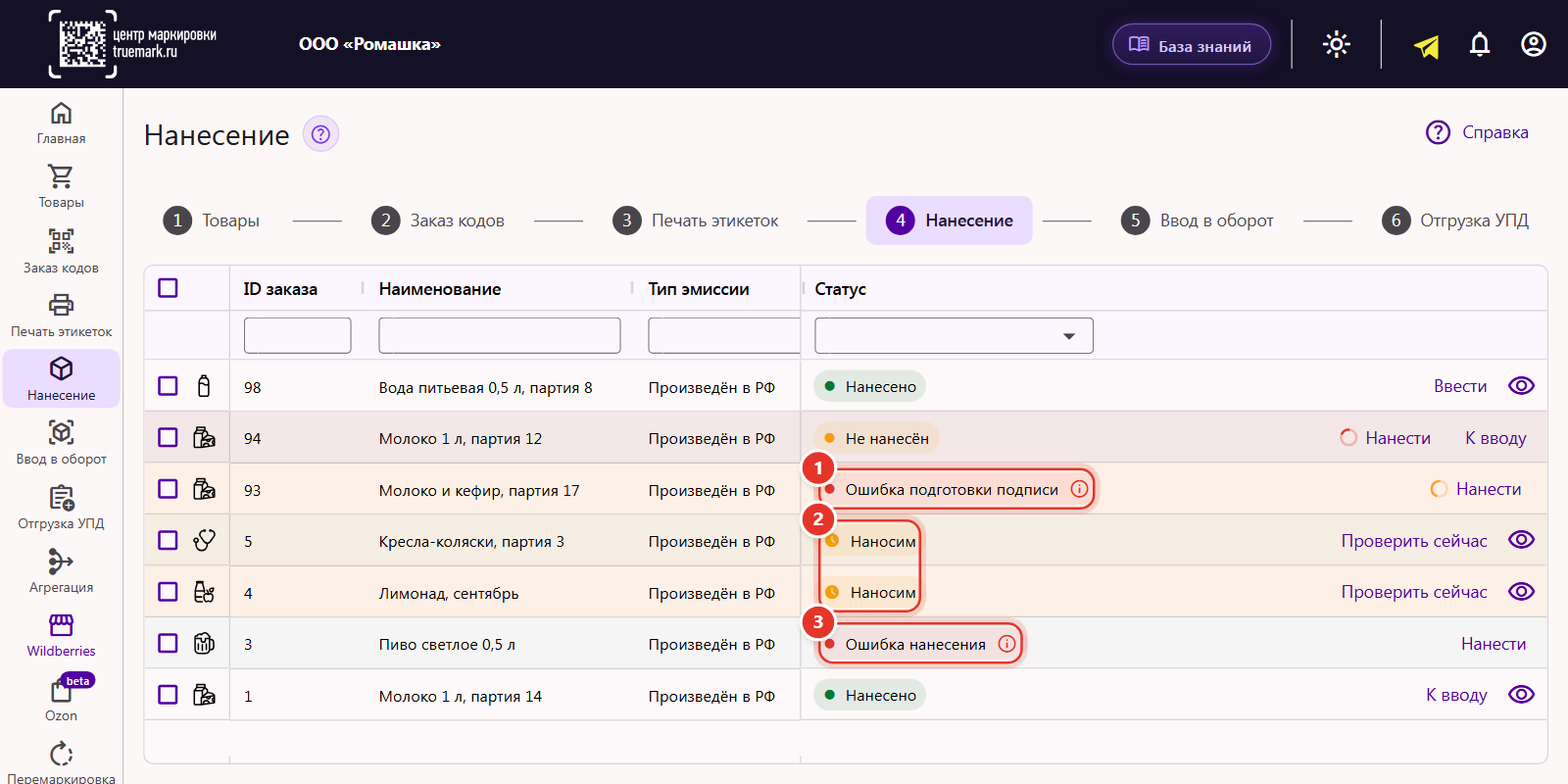Viewport: 1568px width, 784px height.
Task: Go to step 3 Печать этикеток
Action: click(696, 220)
